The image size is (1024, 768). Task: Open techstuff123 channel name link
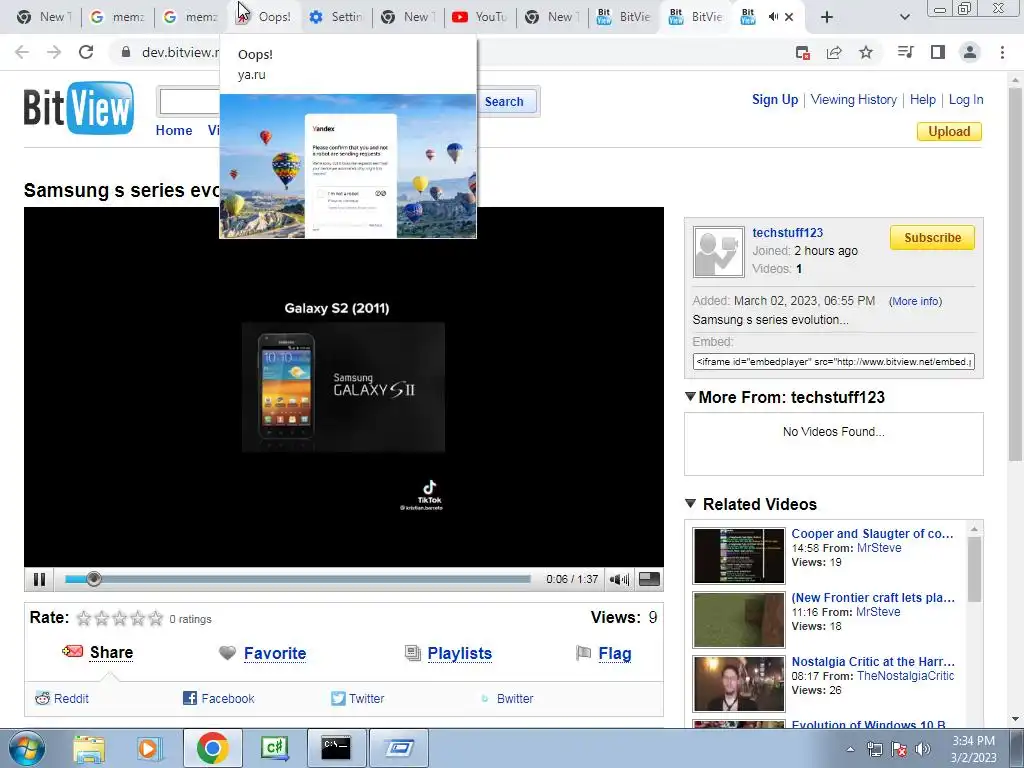coord(787,232)
